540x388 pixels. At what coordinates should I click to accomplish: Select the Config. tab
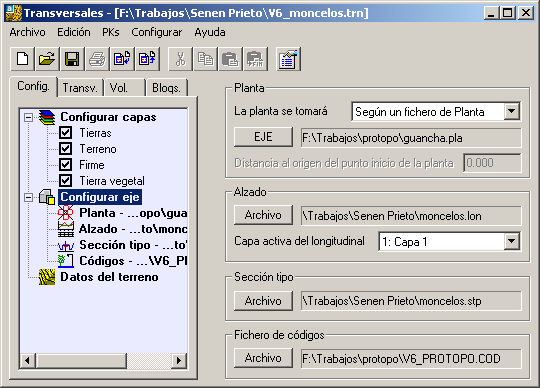pos(33,86)
